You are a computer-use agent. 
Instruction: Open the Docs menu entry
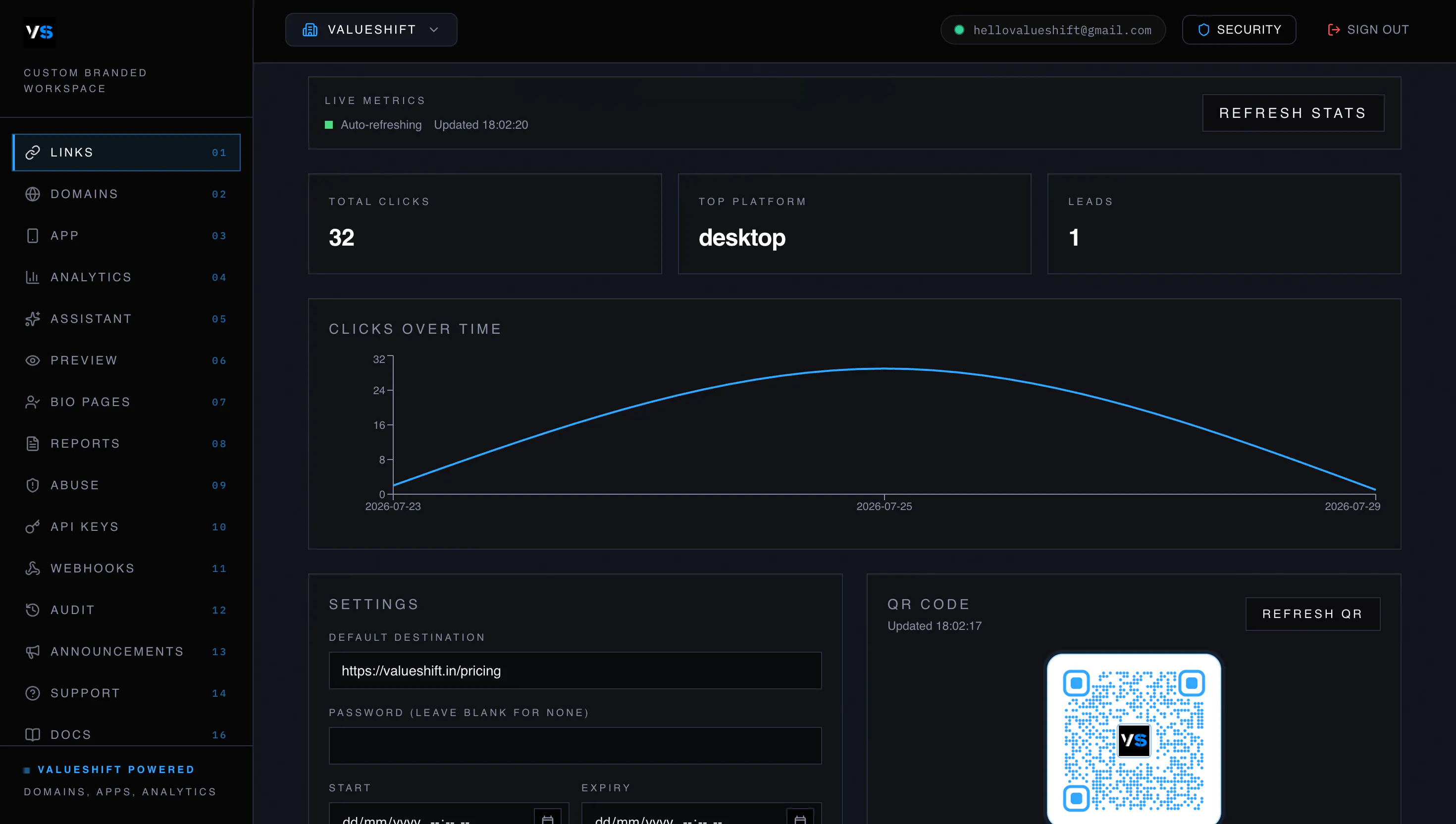coord(126,734)
